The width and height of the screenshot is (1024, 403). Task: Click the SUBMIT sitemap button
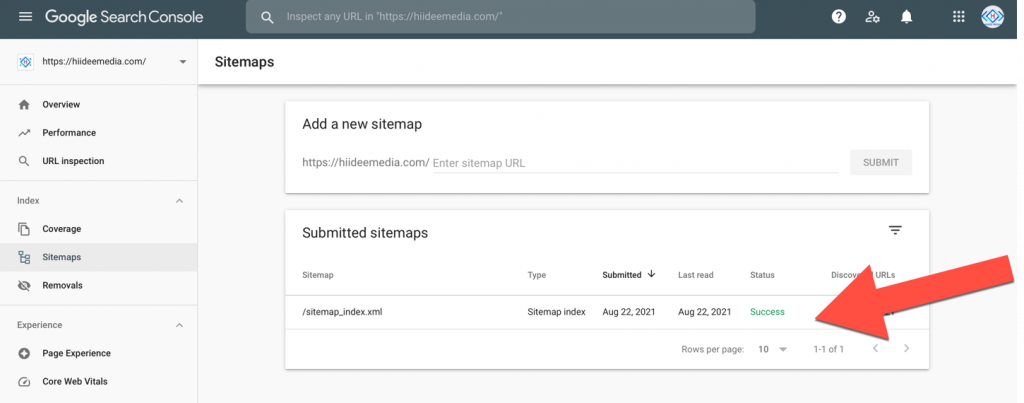(881, 163)
